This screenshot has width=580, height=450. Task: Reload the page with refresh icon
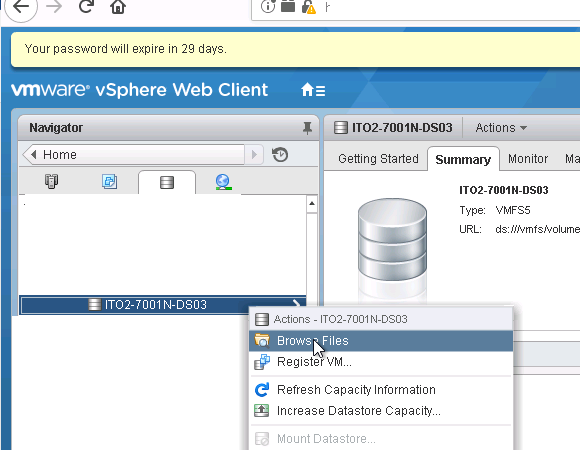pos(86,6)
